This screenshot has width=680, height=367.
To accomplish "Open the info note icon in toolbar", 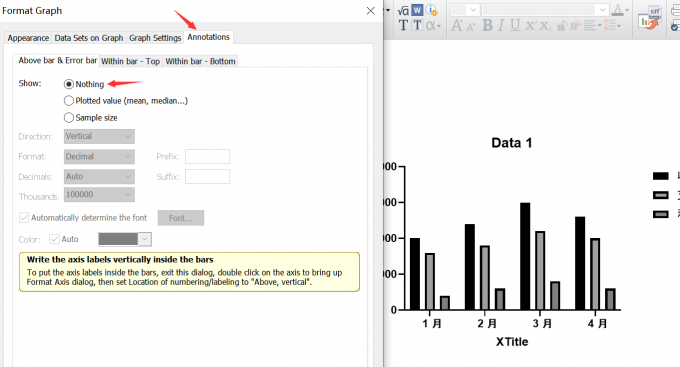I will tap(431, 10).
